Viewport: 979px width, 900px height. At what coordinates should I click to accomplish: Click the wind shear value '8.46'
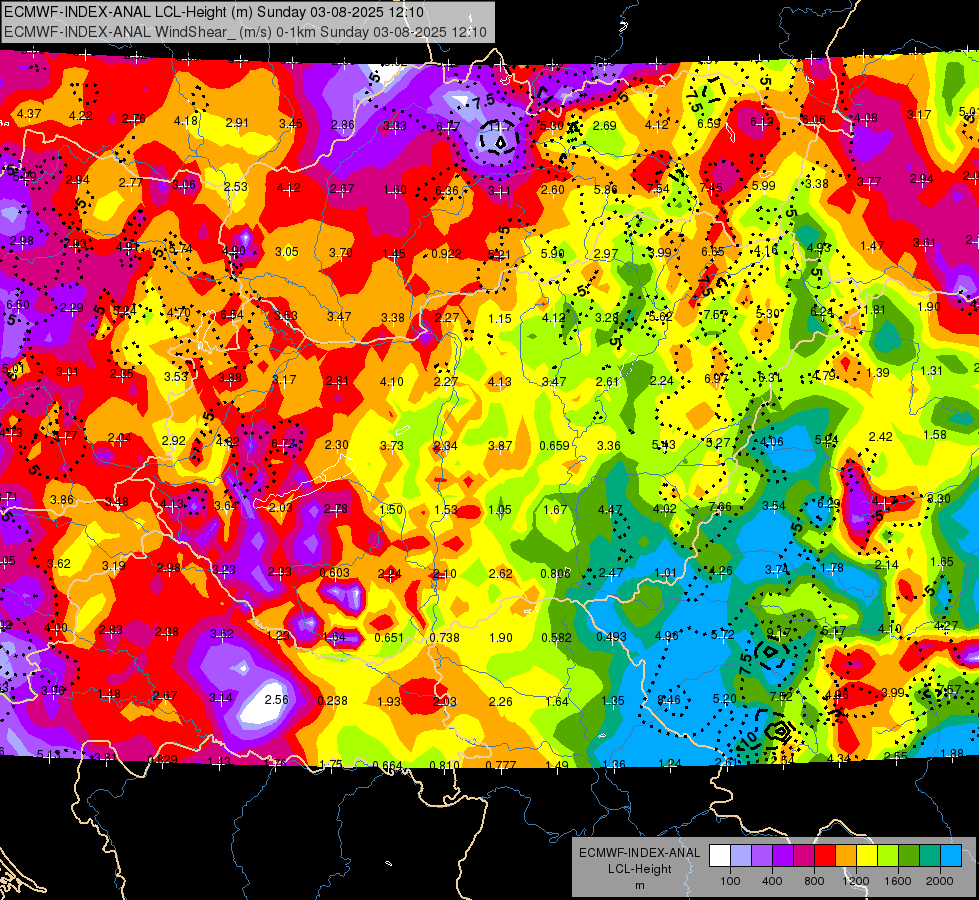(669, 700)
